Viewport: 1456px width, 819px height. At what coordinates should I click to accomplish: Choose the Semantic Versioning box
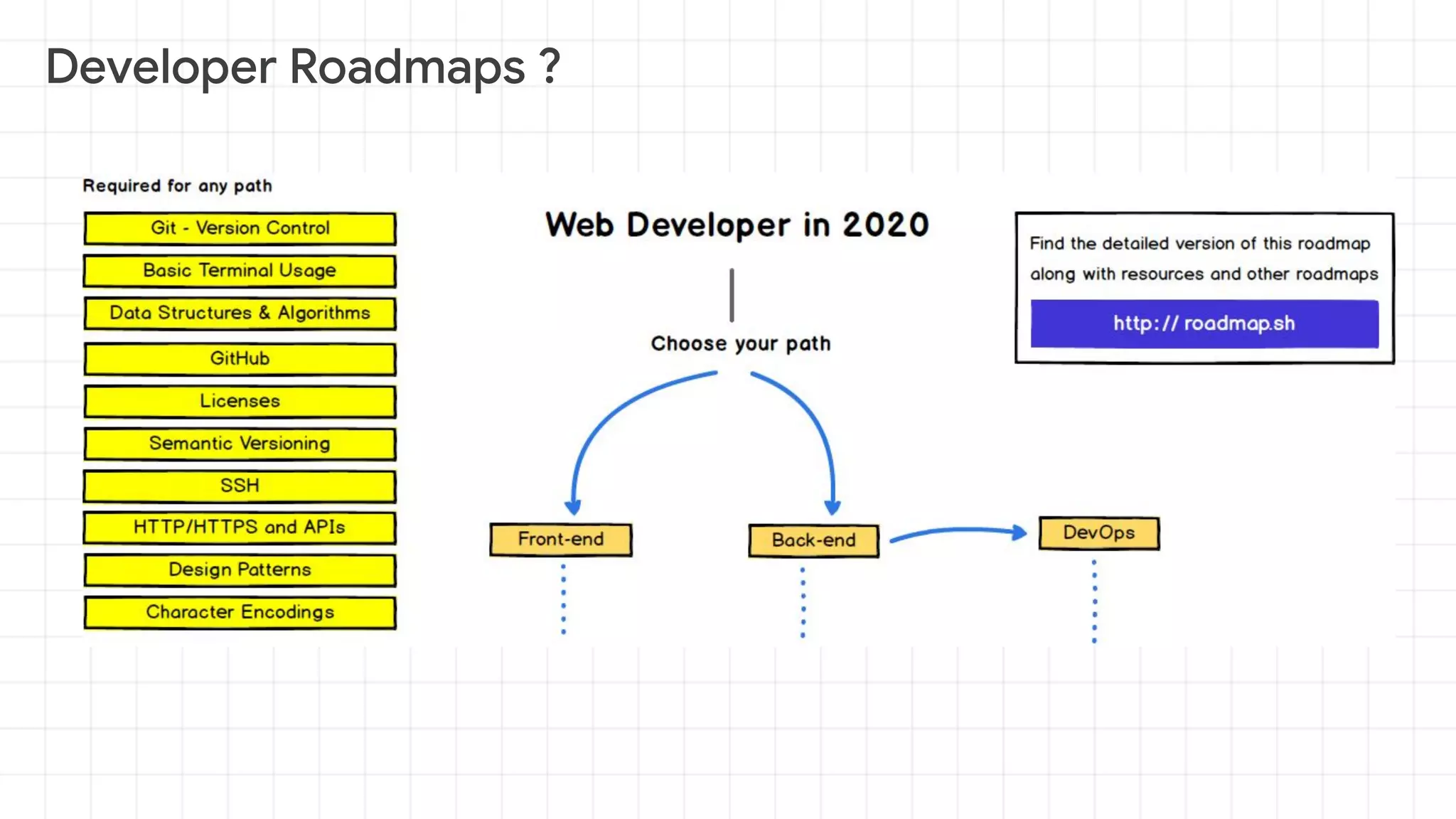240,444
